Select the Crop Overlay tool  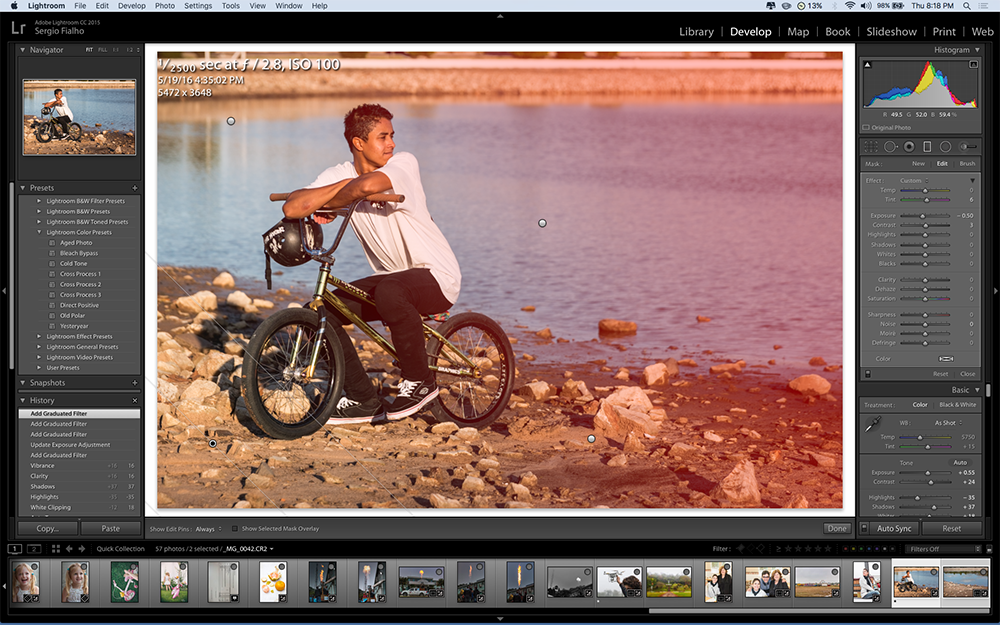point(870,146)
